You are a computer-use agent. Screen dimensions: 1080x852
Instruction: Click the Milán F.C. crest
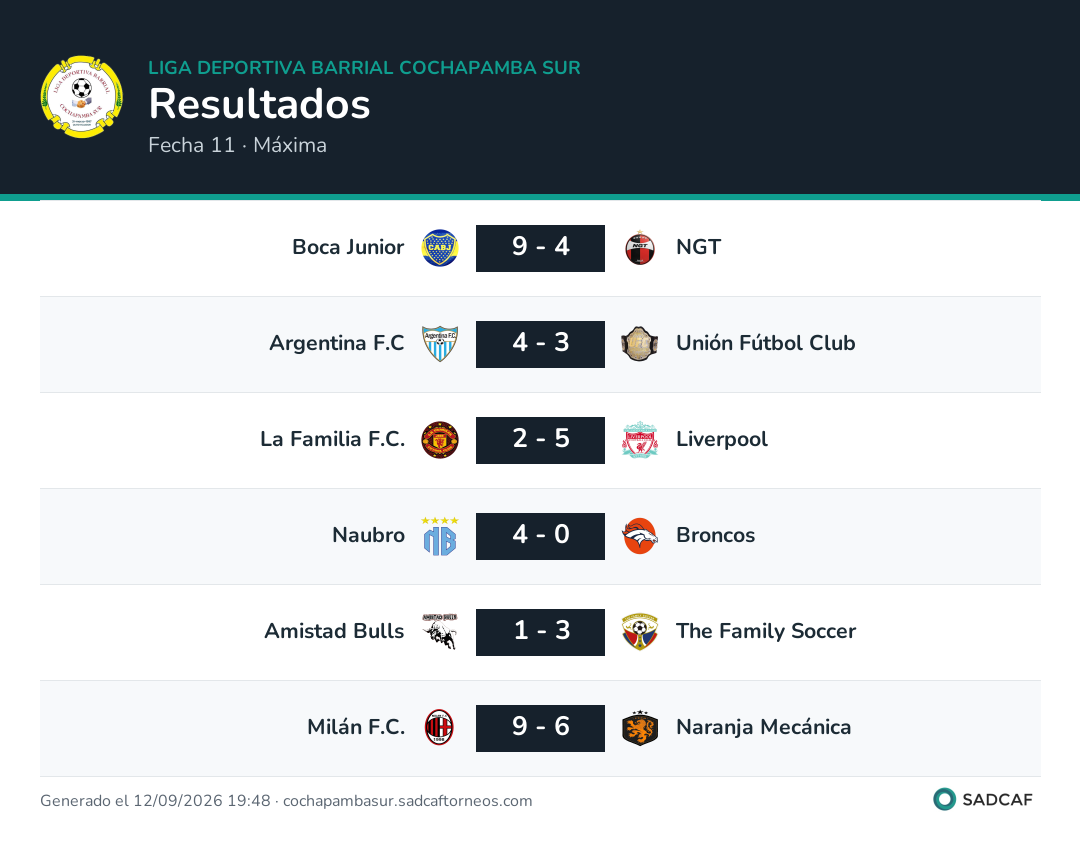point(439,728)
